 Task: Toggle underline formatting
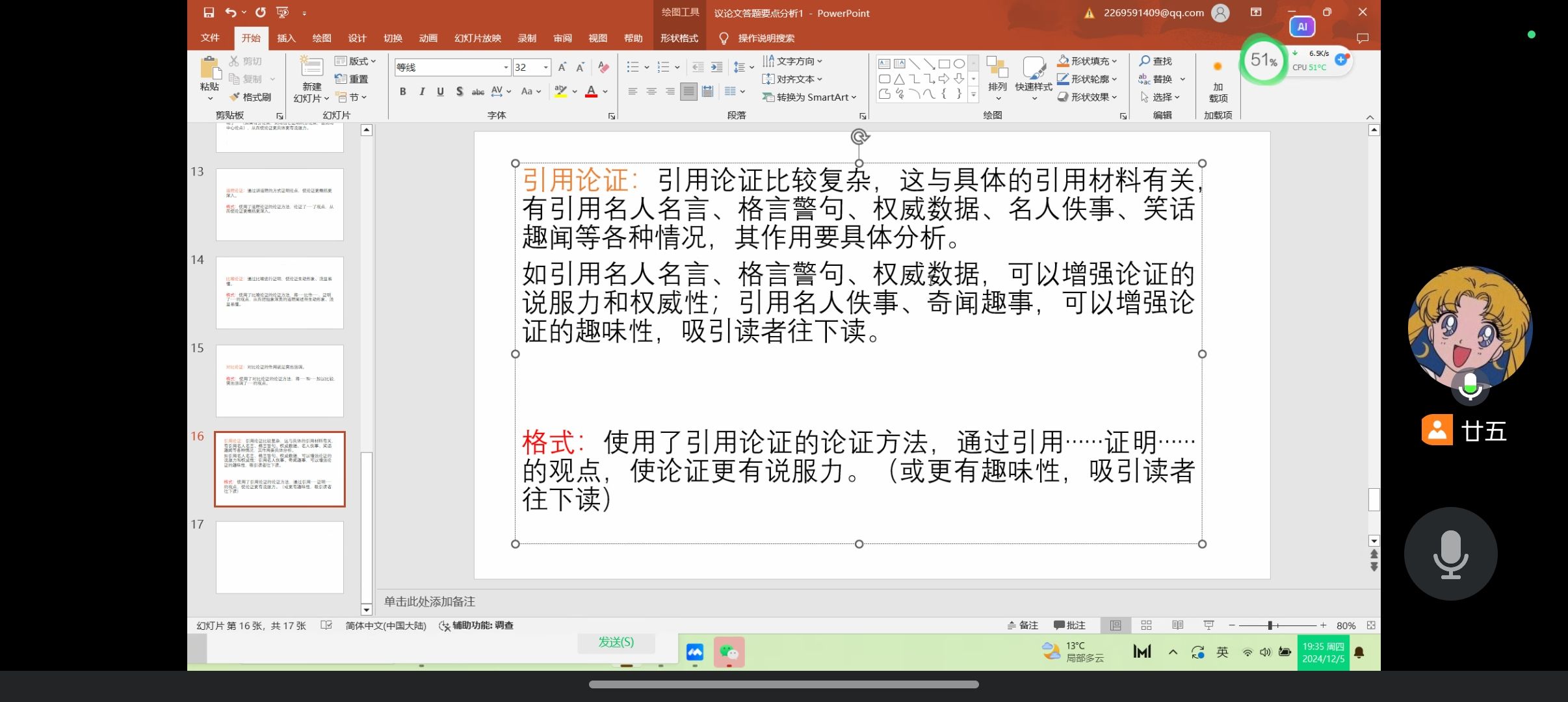[x=440, y=92]
